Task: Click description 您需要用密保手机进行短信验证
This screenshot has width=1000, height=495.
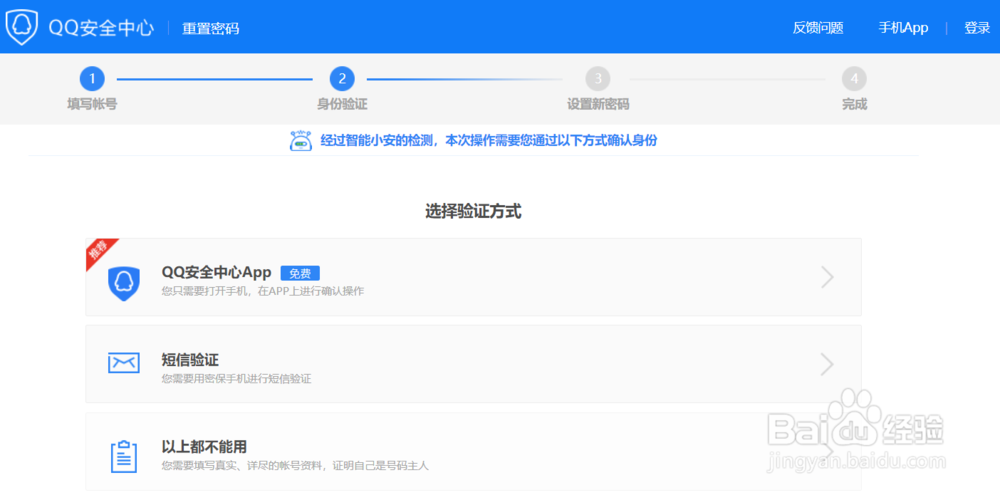Action: [x=236, y=379]
